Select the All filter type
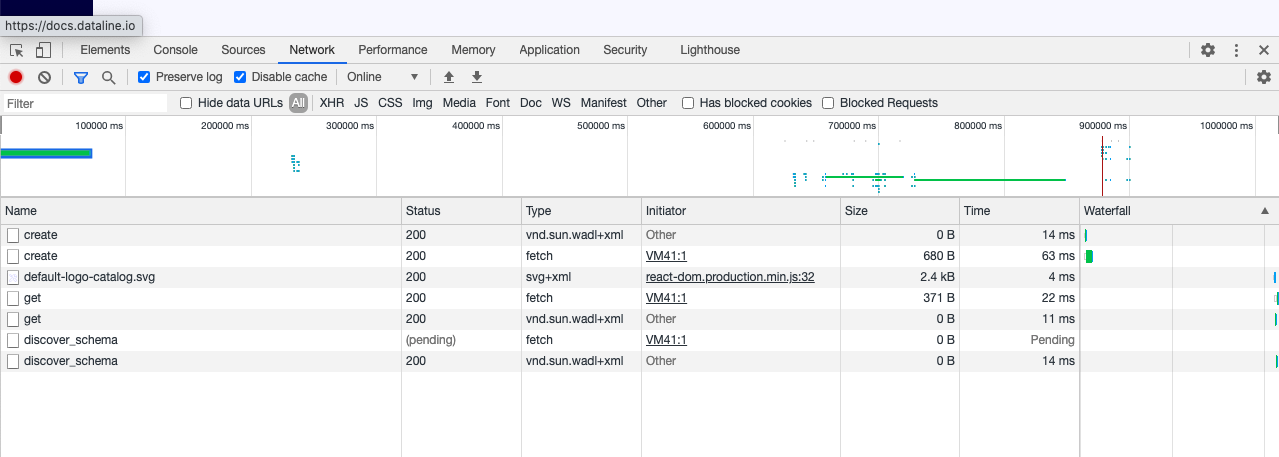 coord(298,103)
